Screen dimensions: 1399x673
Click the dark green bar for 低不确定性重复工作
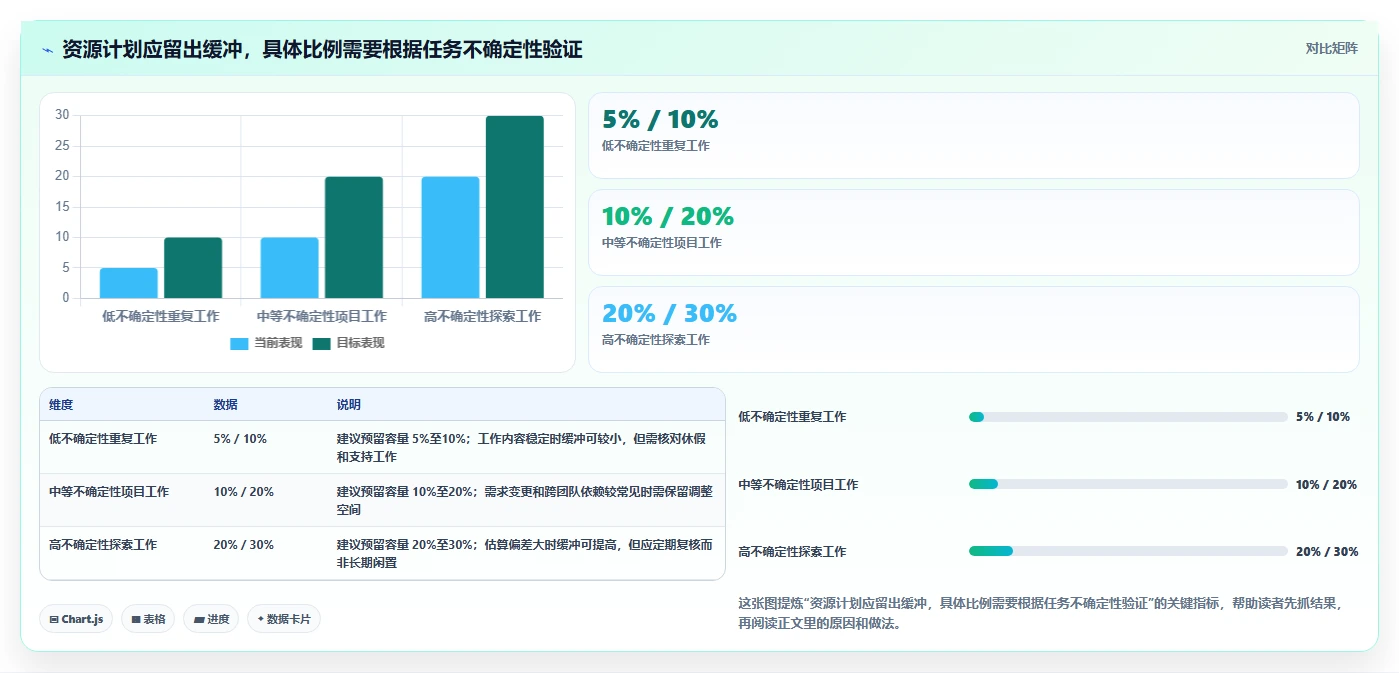point(193,268)
